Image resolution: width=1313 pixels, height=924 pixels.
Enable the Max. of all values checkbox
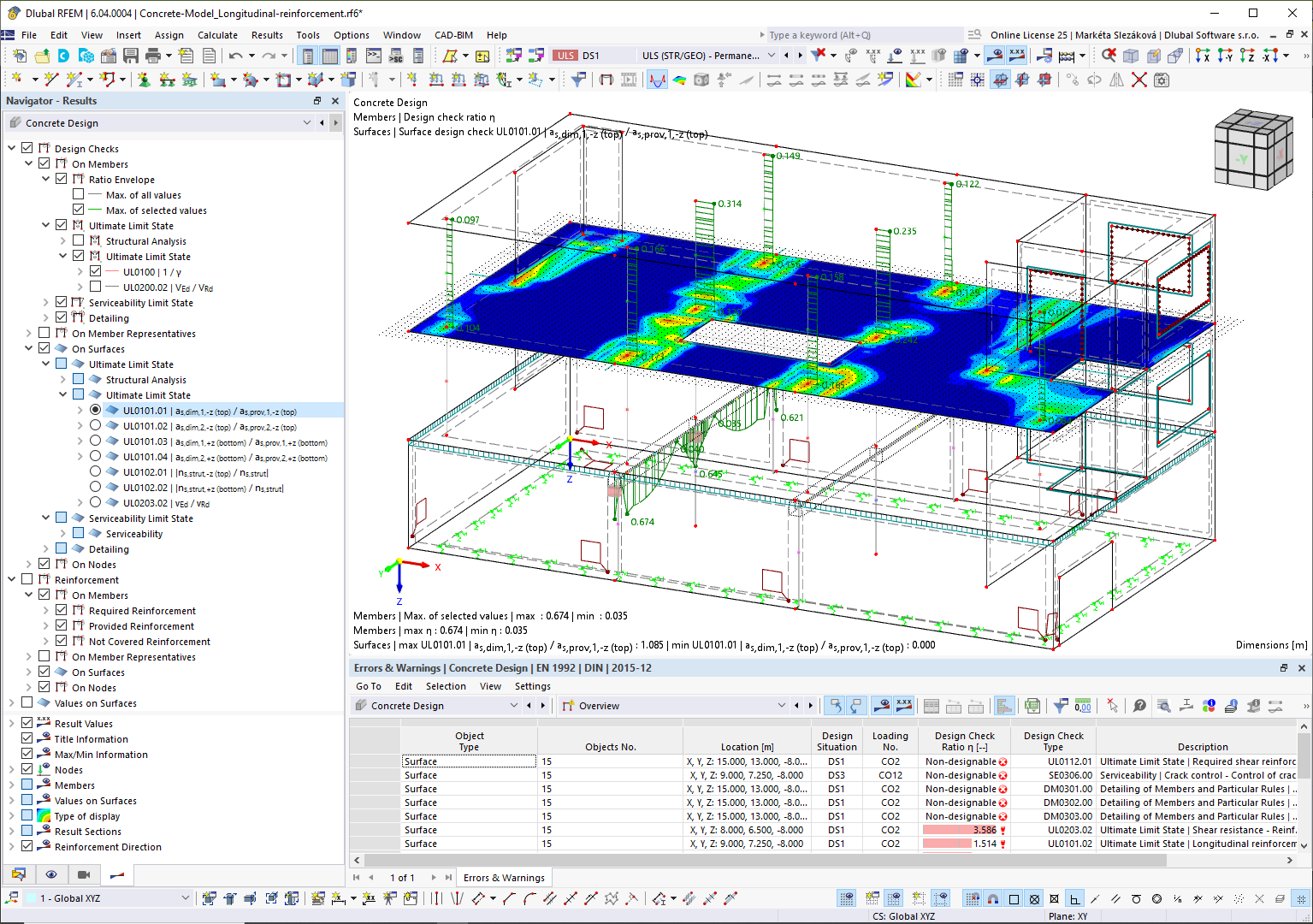click(79, 195)
